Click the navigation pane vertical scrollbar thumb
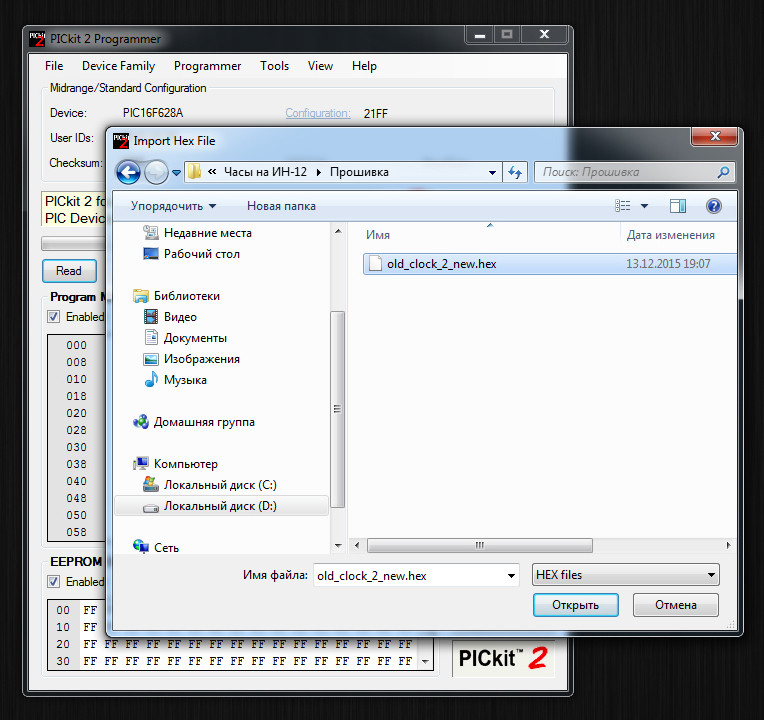The height and width of the screenshot is (720, 764). pos(337,409)
